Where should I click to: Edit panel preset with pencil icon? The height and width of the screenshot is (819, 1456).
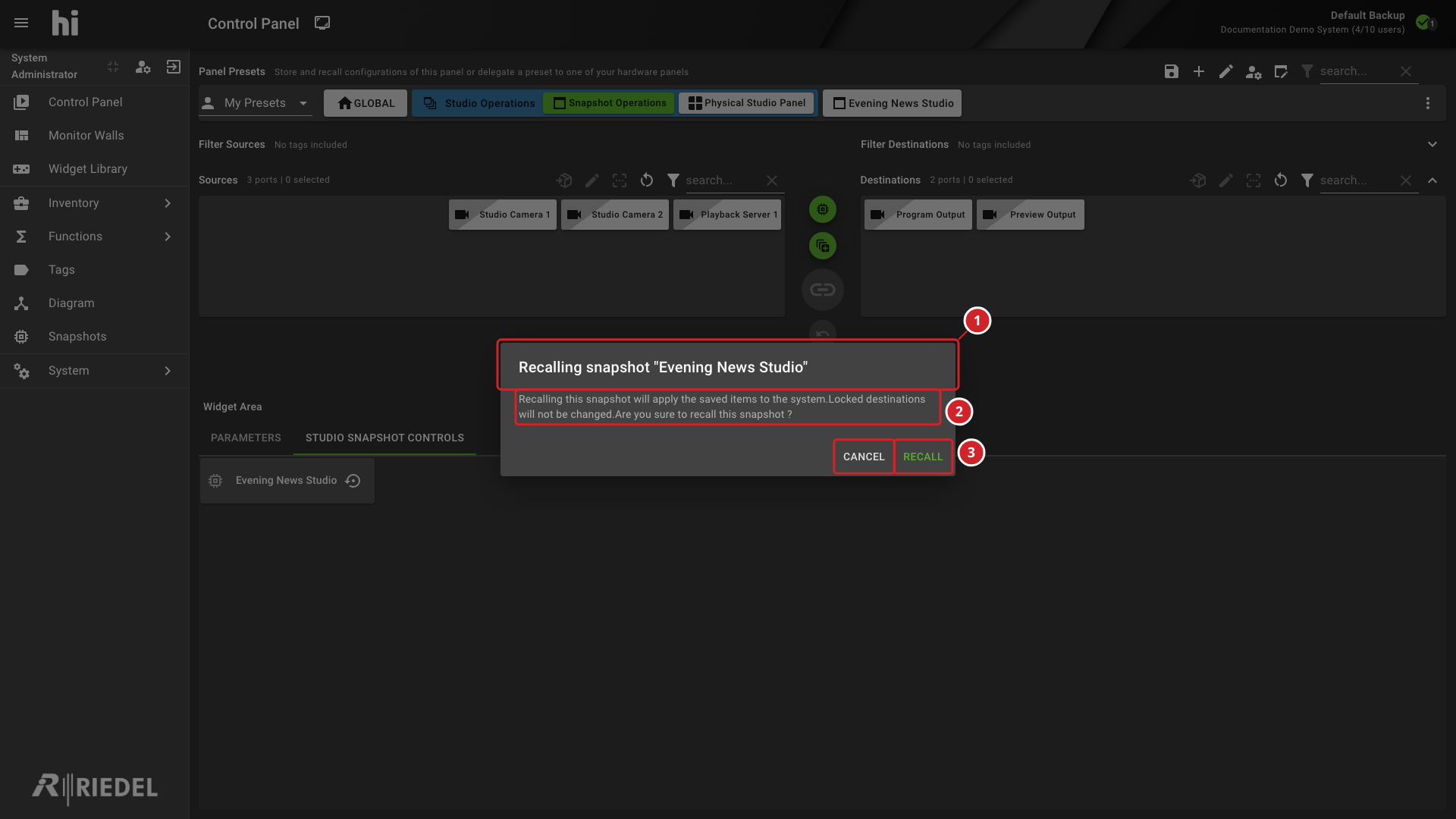tap(1226, 71)
